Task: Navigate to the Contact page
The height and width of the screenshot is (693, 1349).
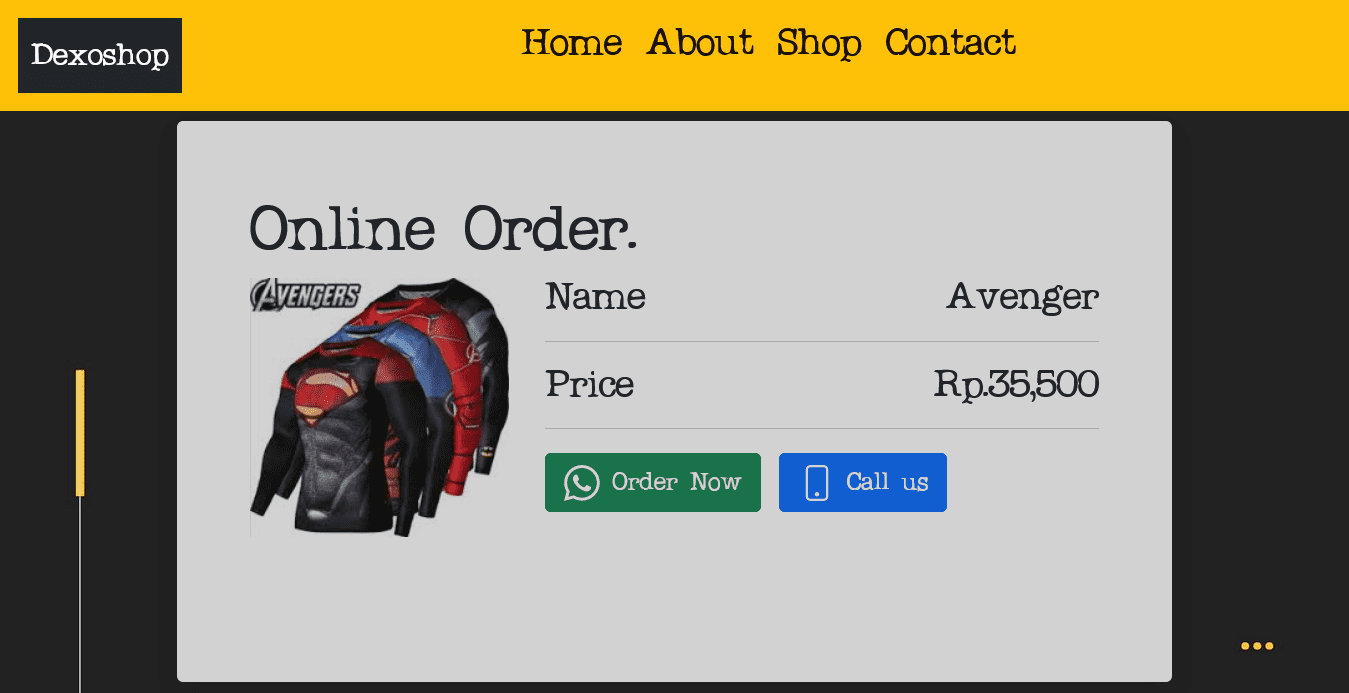Action: click(950, 42)
